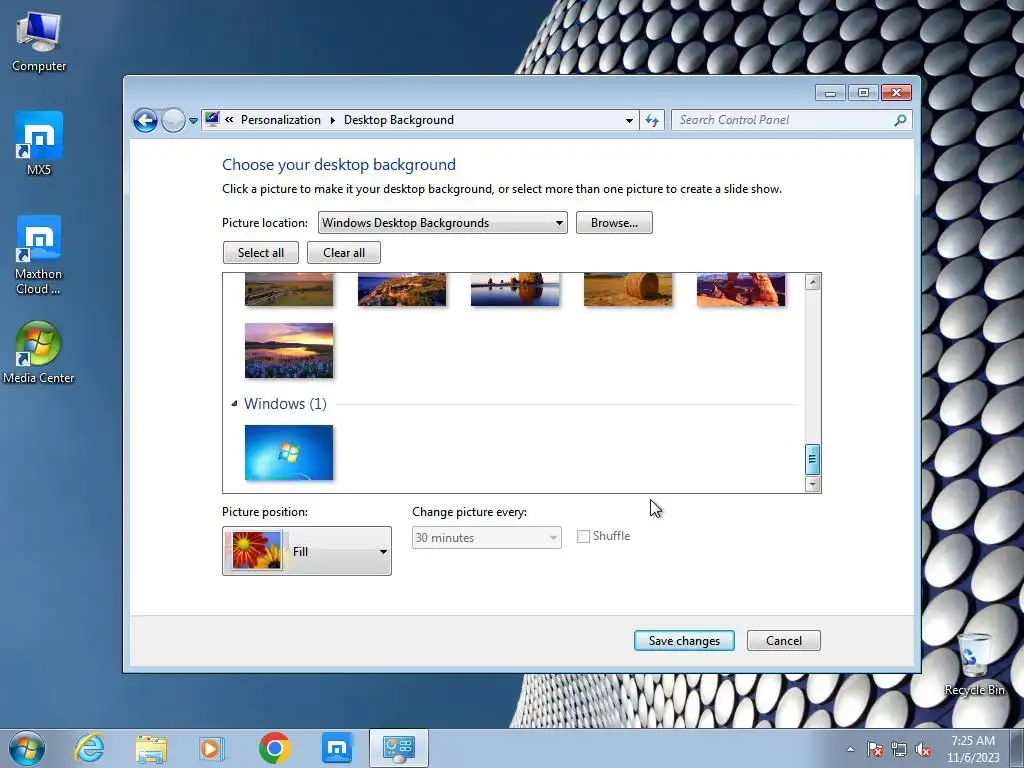Click Show desktop at taskbar end
The width and height of the screenshot is (1024, 768).
coord(1017,748)
